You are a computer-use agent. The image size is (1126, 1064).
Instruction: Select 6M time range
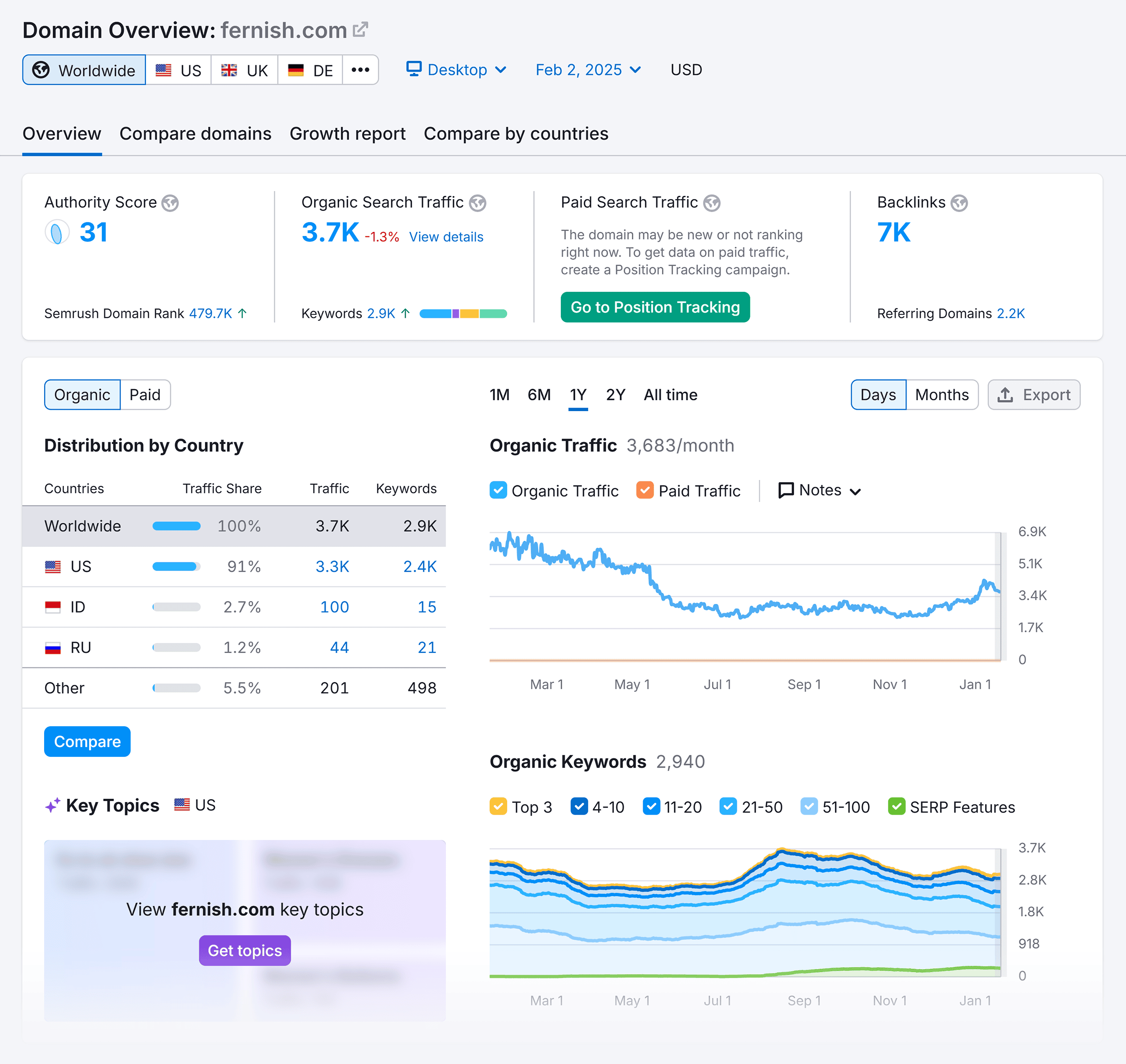click(x=539, y=395)
